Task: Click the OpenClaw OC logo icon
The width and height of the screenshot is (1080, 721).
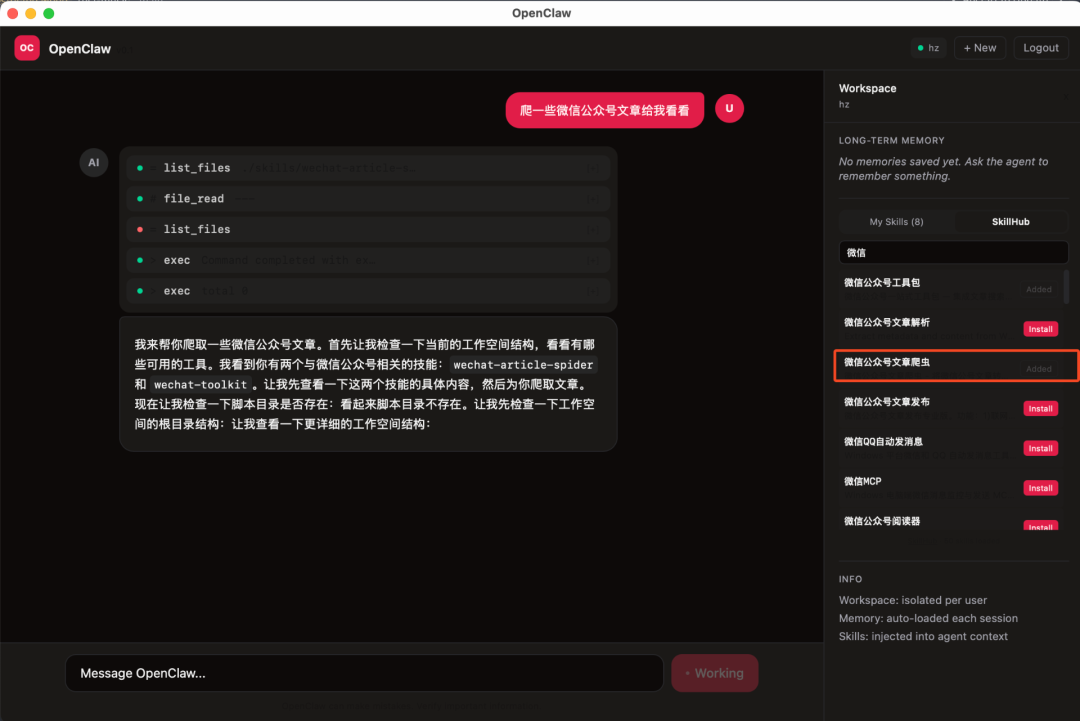Action: (25, 47)
